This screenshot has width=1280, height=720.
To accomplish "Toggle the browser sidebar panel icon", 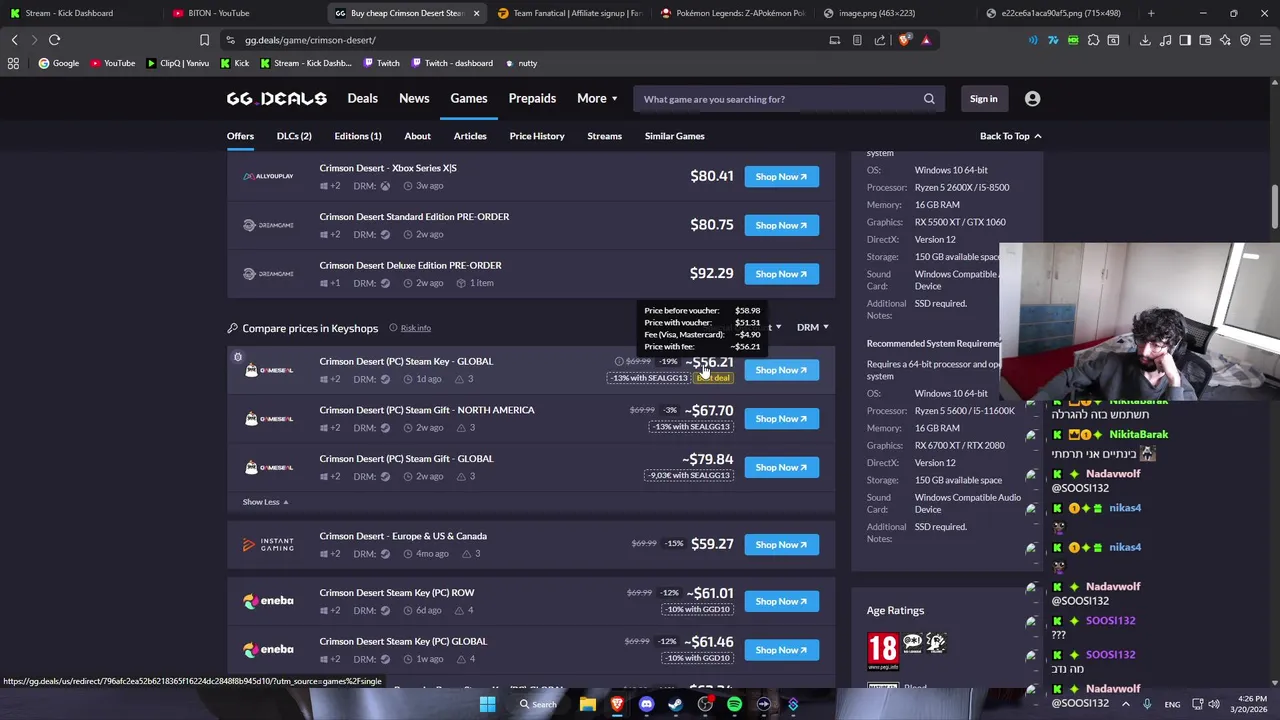I will point(1185,40).
